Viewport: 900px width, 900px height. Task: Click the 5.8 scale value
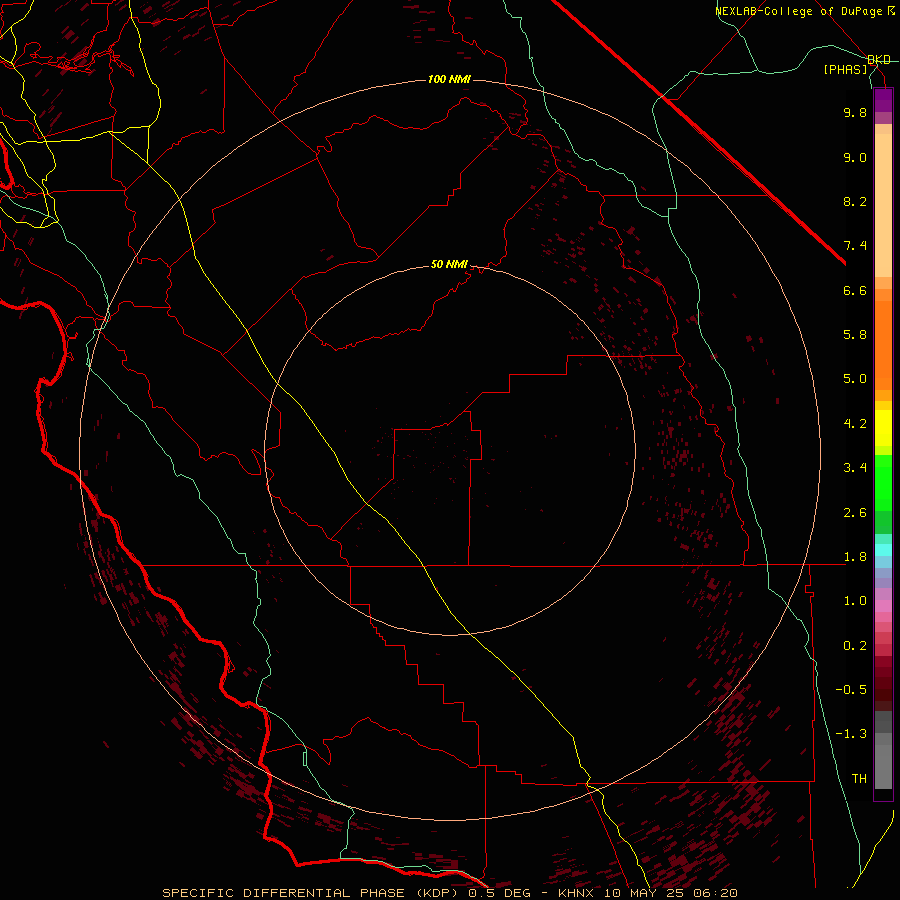coord(855,335)
